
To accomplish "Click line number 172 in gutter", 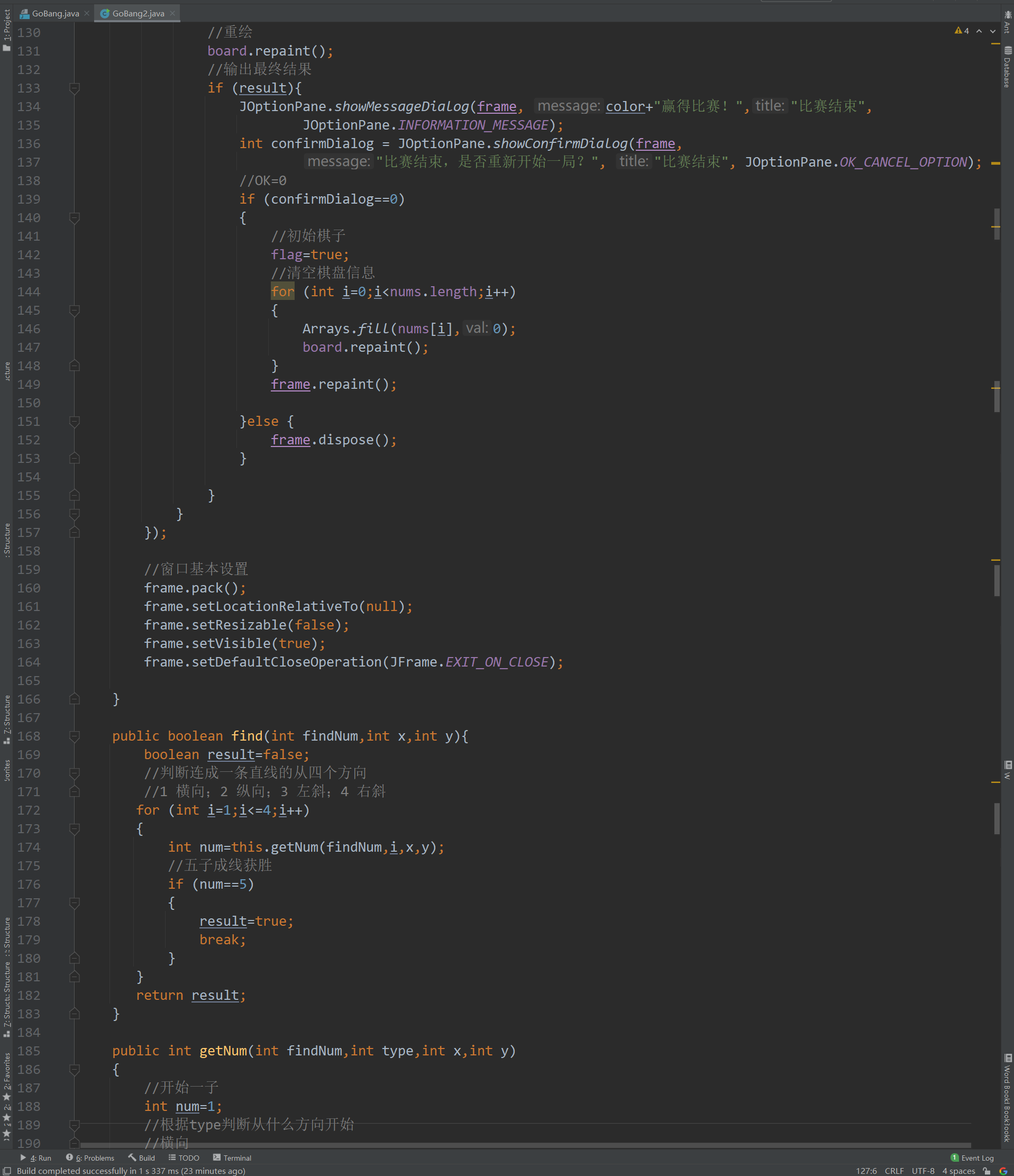I will (29, 810).
